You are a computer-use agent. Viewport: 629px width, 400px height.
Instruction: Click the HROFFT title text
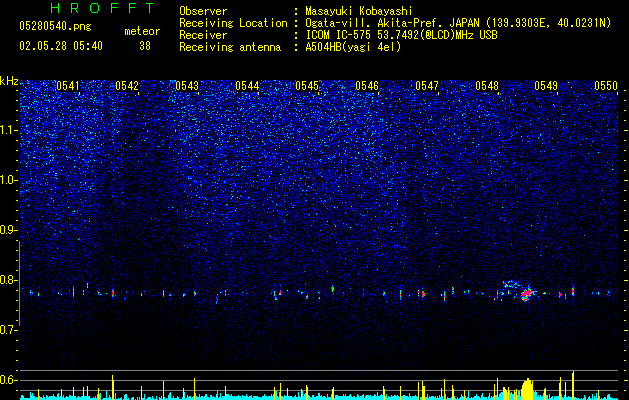(102, 8)
